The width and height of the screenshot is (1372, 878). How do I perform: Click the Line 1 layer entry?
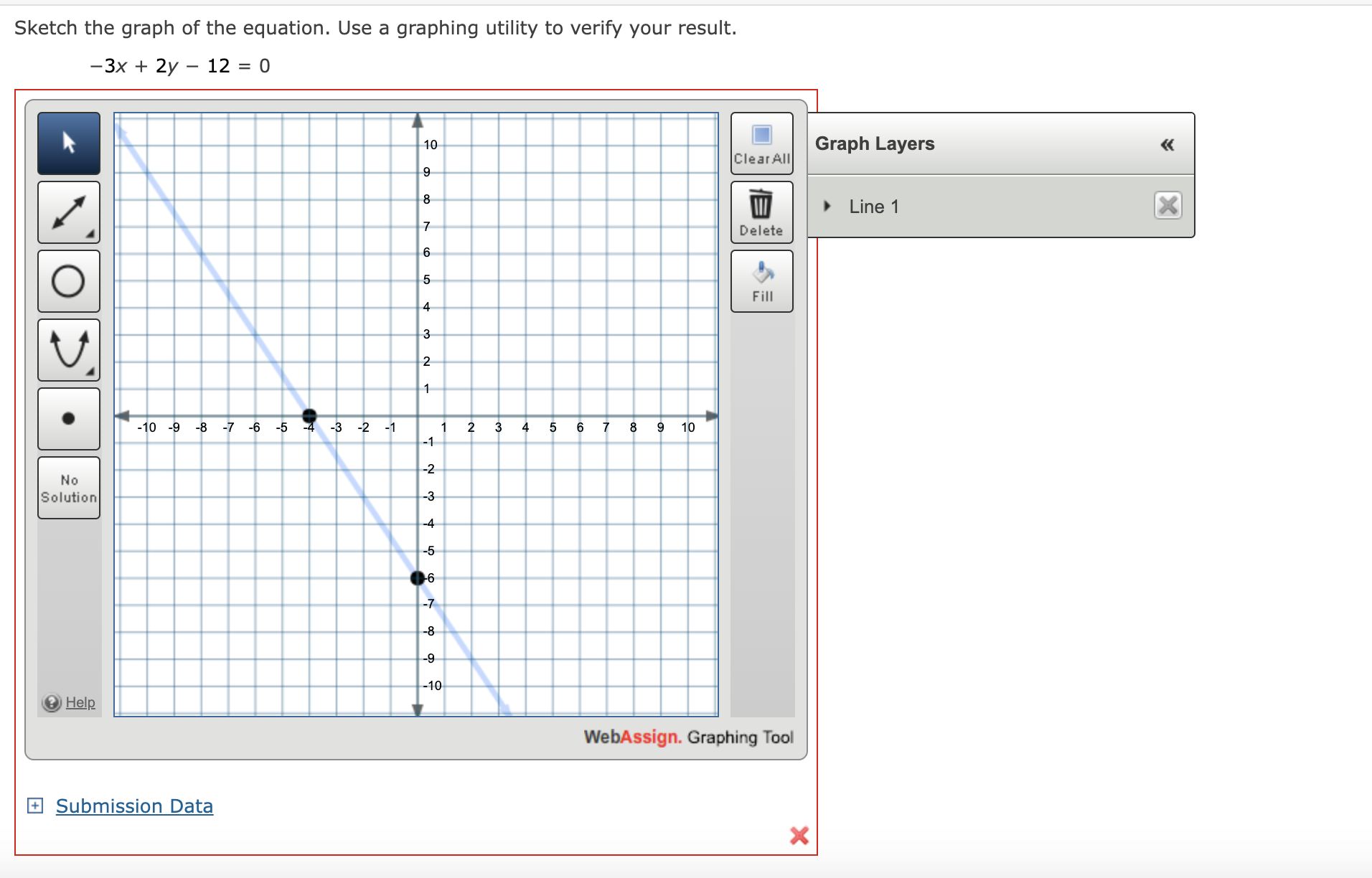(874, 206)
